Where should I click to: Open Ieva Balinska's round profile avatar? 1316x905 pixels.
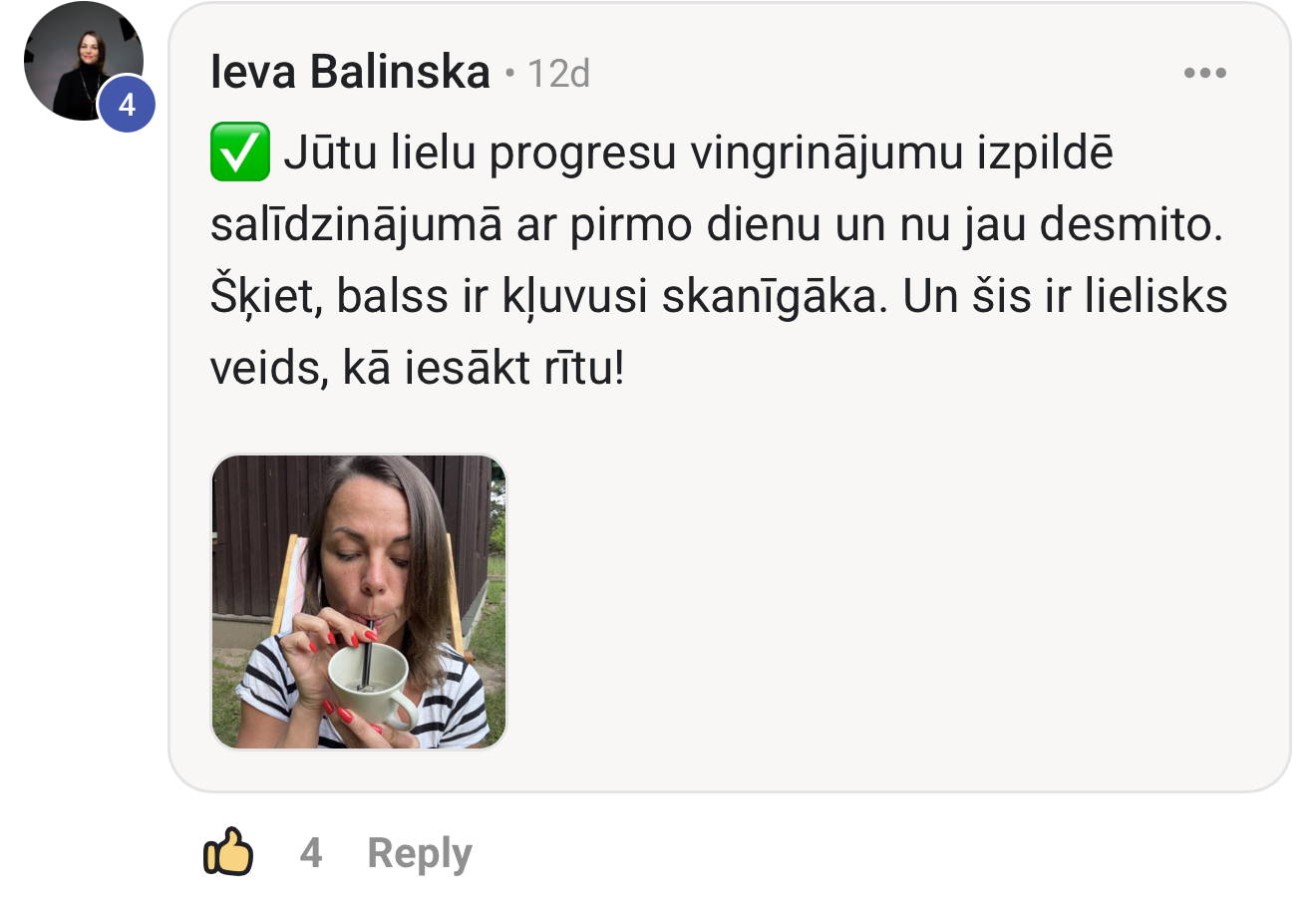(84, 62)
